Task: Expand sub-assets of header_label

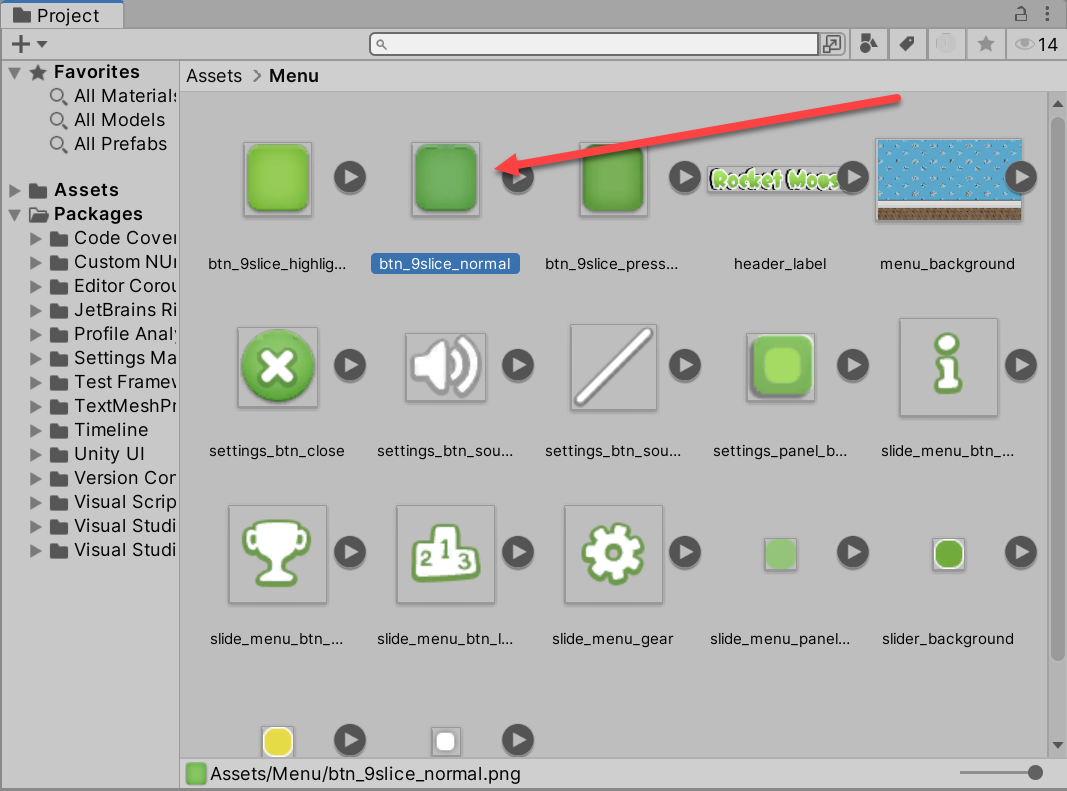Action: 853,178
